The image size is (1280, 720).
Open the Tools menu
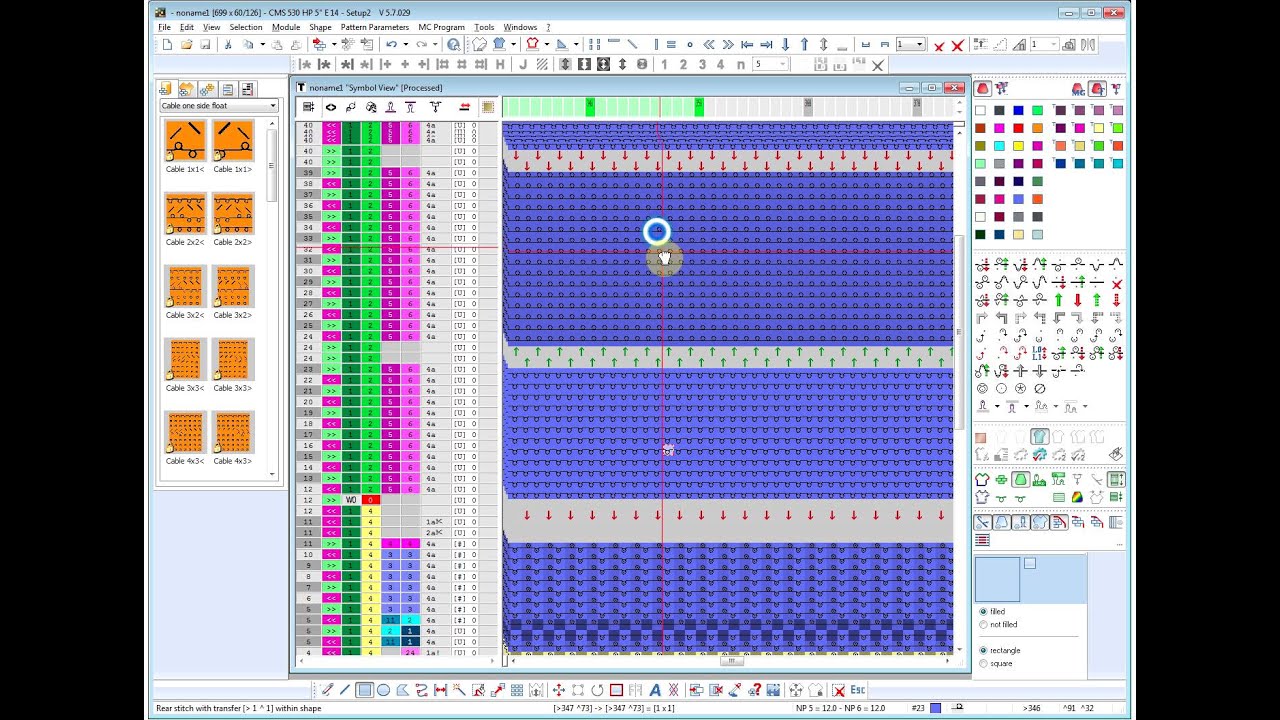click(484, 27)
